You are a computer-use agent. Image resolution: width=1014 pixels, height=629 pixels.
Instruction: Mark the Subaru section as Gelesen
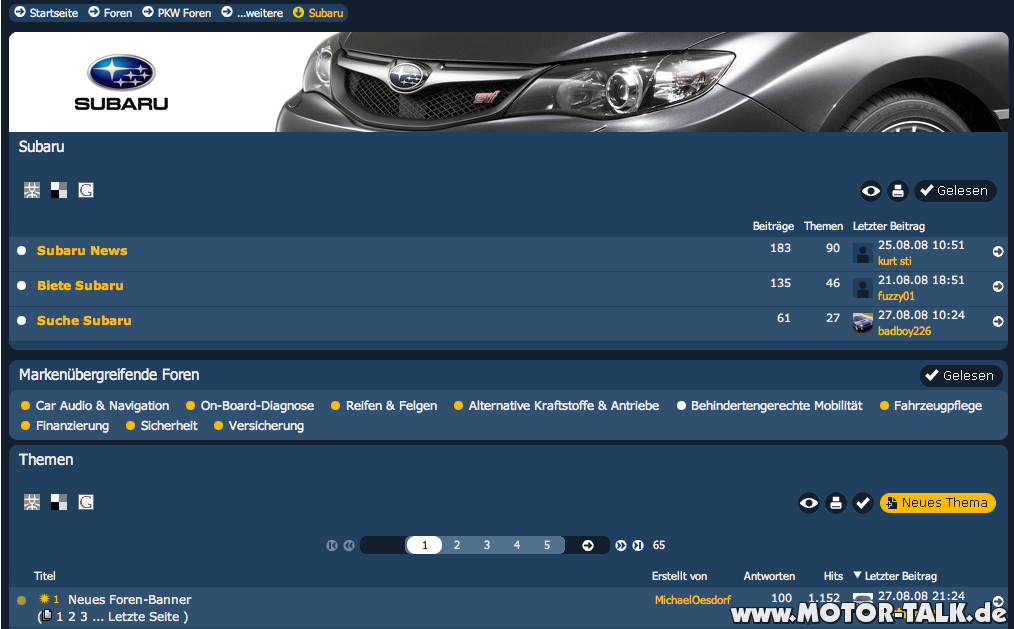955,191
